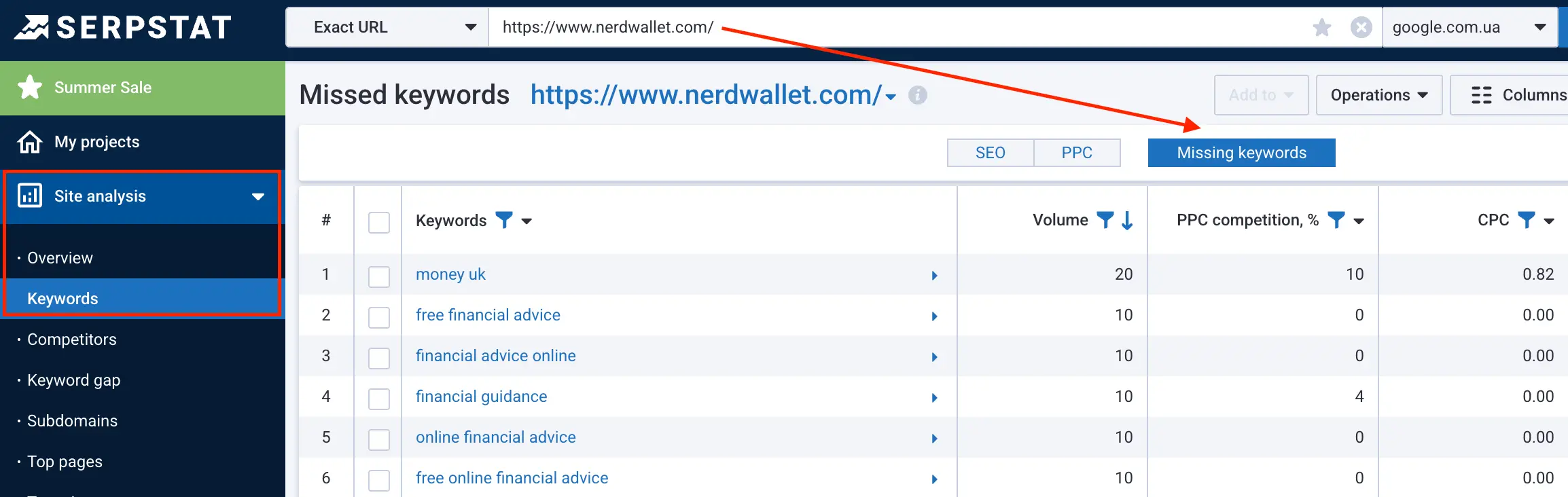Click the arrow icon for financial guidance row

pyautogui.click(x=935, y=398)
